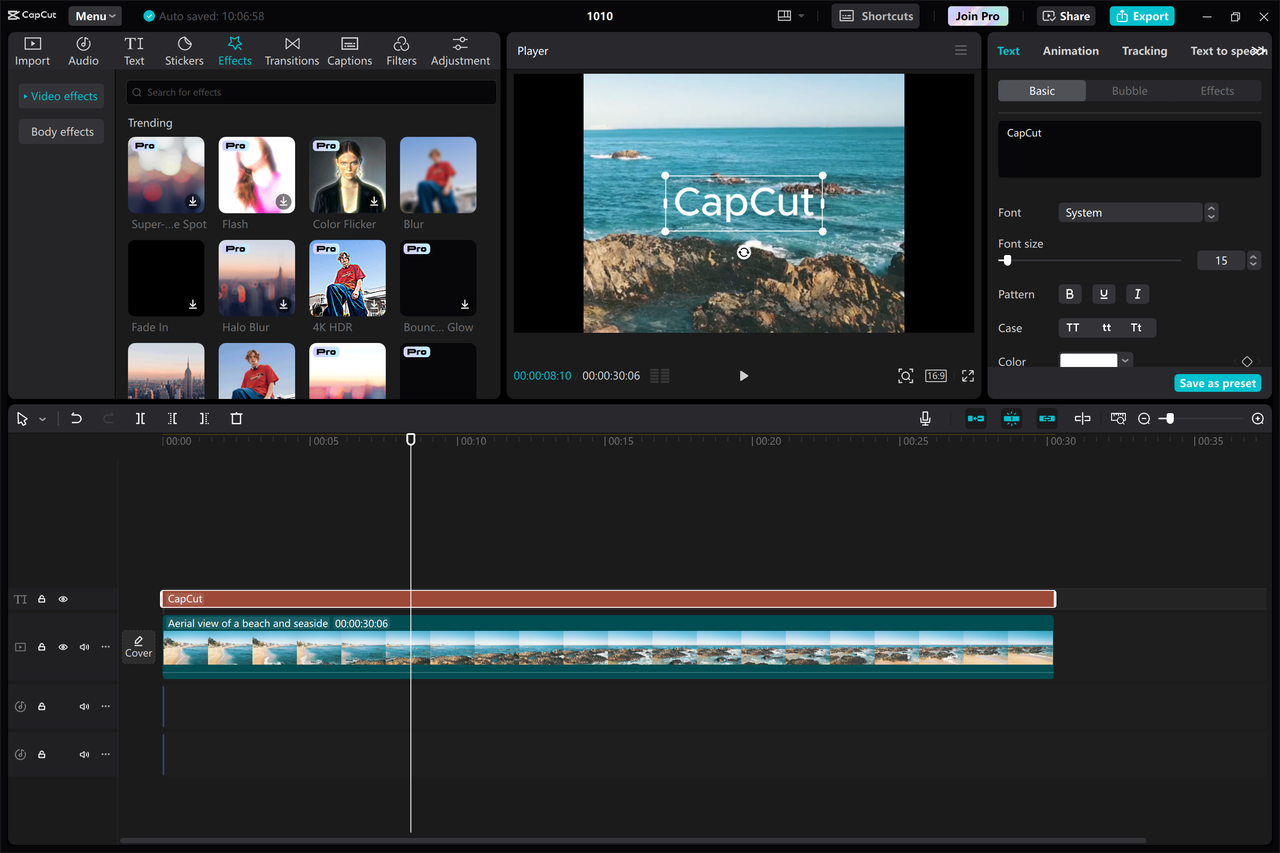
Task: Delete selection using the trash icon
Action: 236,418
